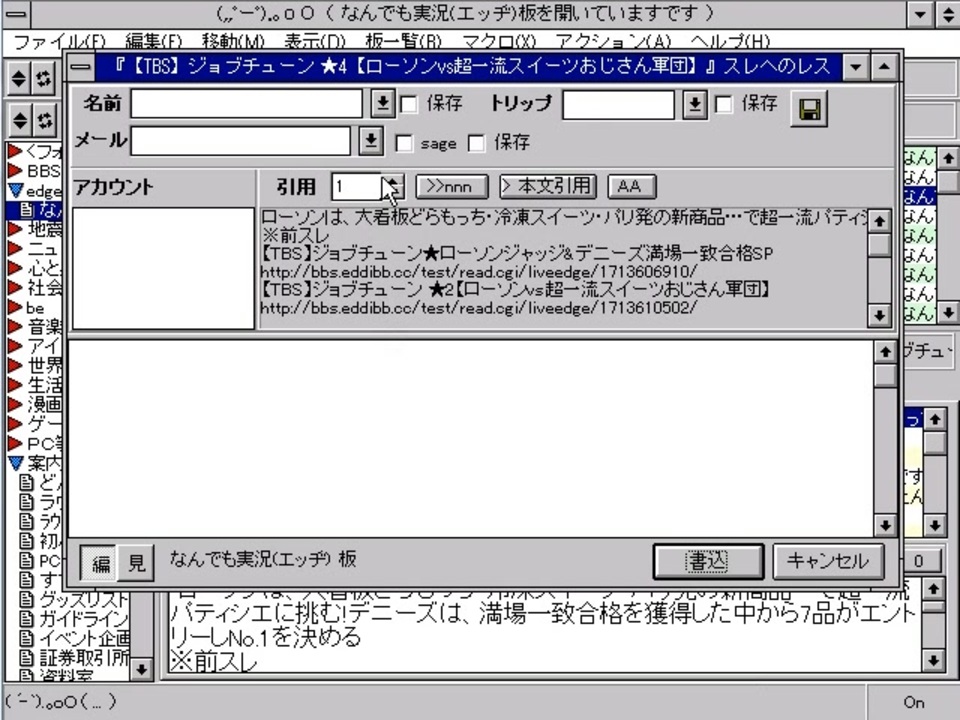Click maximize arrow on reply dialog title bar
The width and height of the screenshot is (960, 720).
coord(884,67)
